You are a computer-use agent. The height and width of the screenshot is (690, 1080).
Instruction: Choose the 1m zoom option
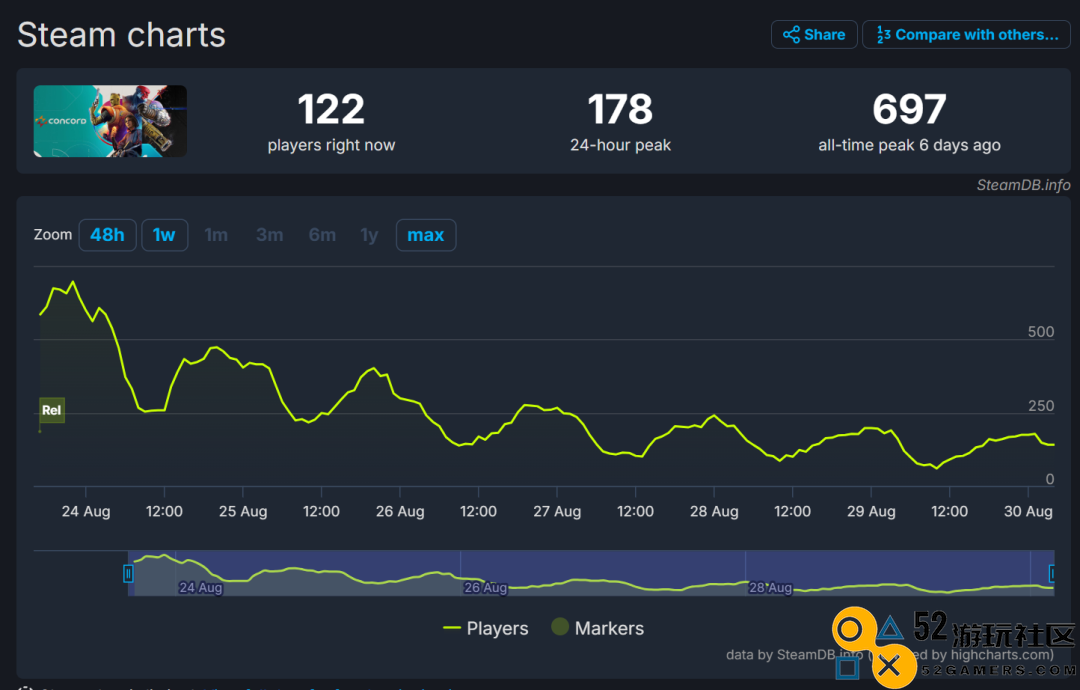[216, 235]
